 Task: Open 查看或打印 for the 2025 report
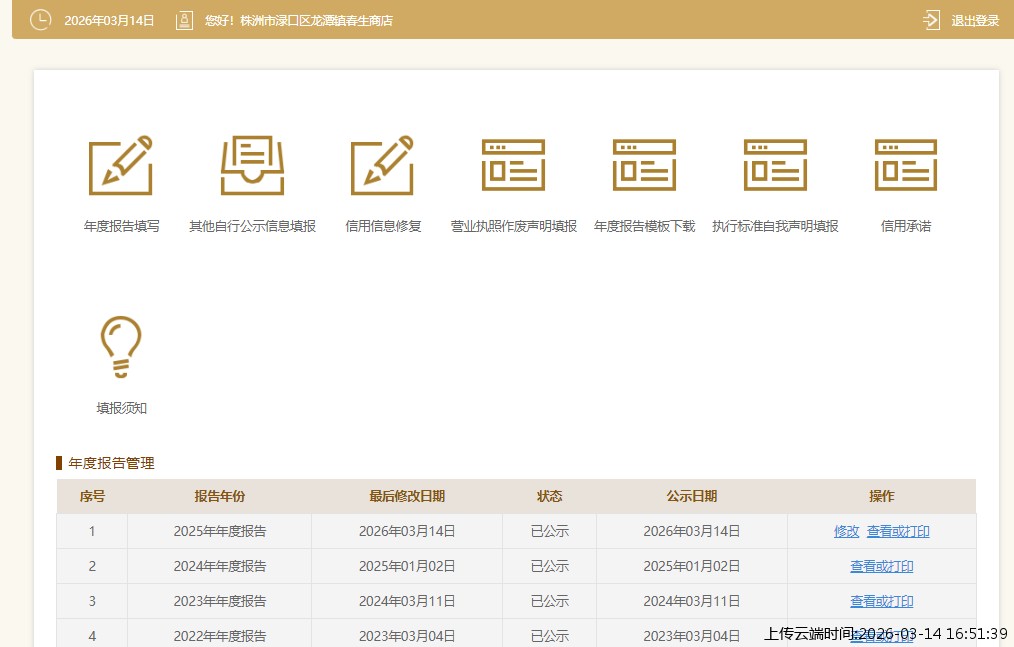(x=897, y=531)
